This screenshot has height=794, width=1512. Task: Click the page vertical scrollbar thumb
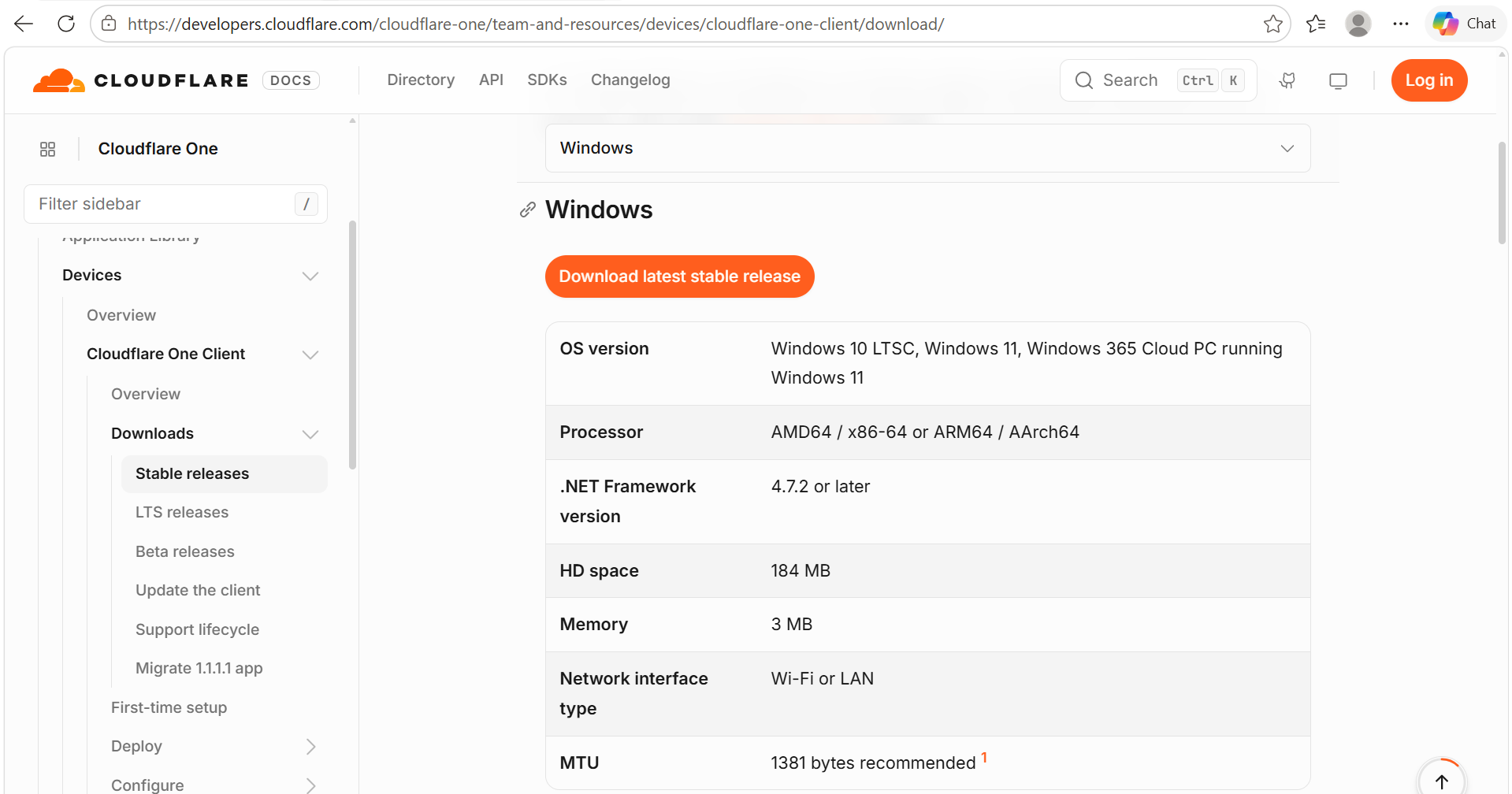coord(1502,193)
